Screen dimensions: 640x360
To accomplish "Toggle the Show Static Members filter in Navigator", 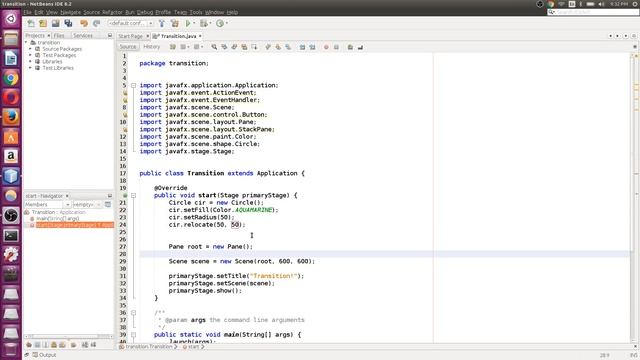I will [x=45, y=345].
